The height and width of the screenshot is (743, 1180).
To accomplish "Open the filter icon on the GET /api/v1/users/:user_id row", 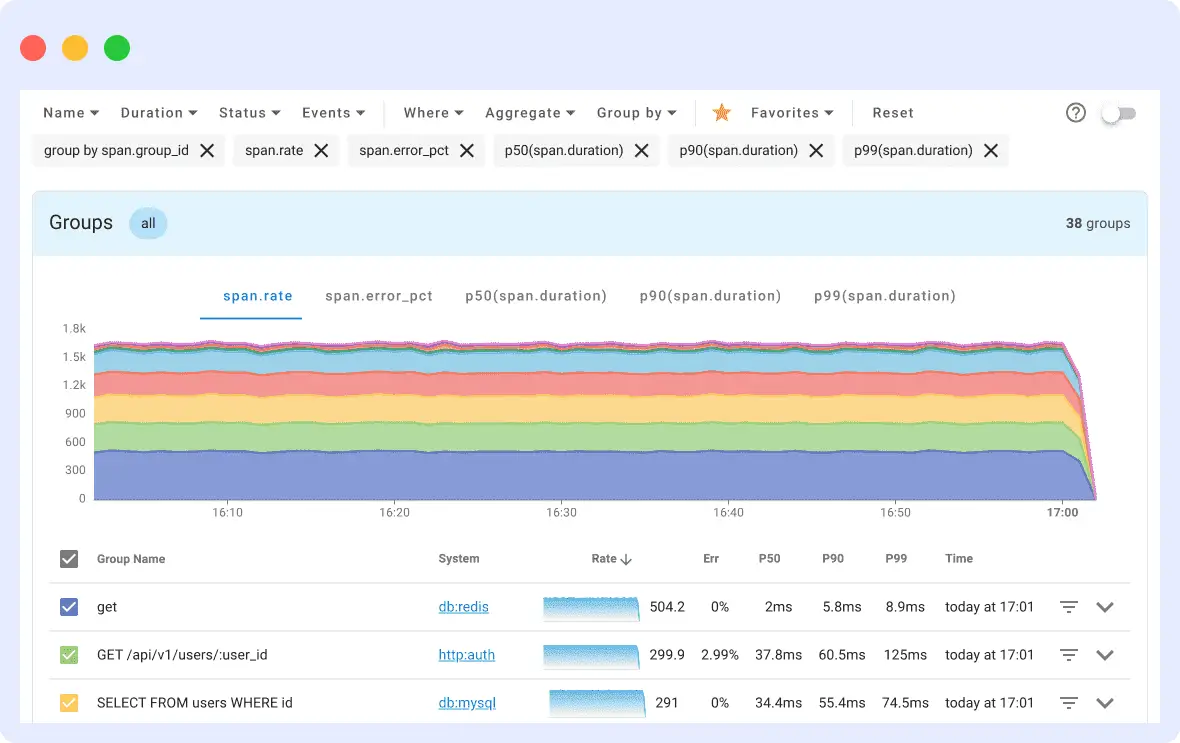I will [x=1068, y=655].
